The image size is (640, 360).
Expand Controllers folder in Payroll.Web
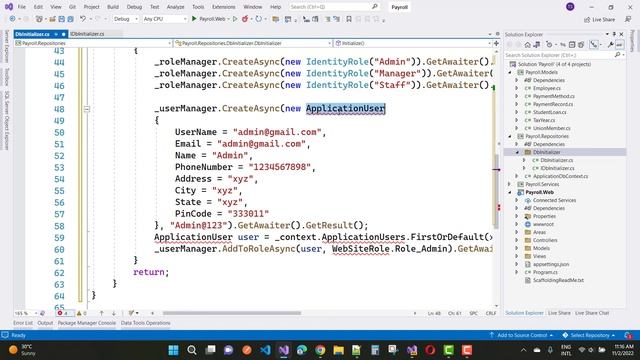pos(517,240)
